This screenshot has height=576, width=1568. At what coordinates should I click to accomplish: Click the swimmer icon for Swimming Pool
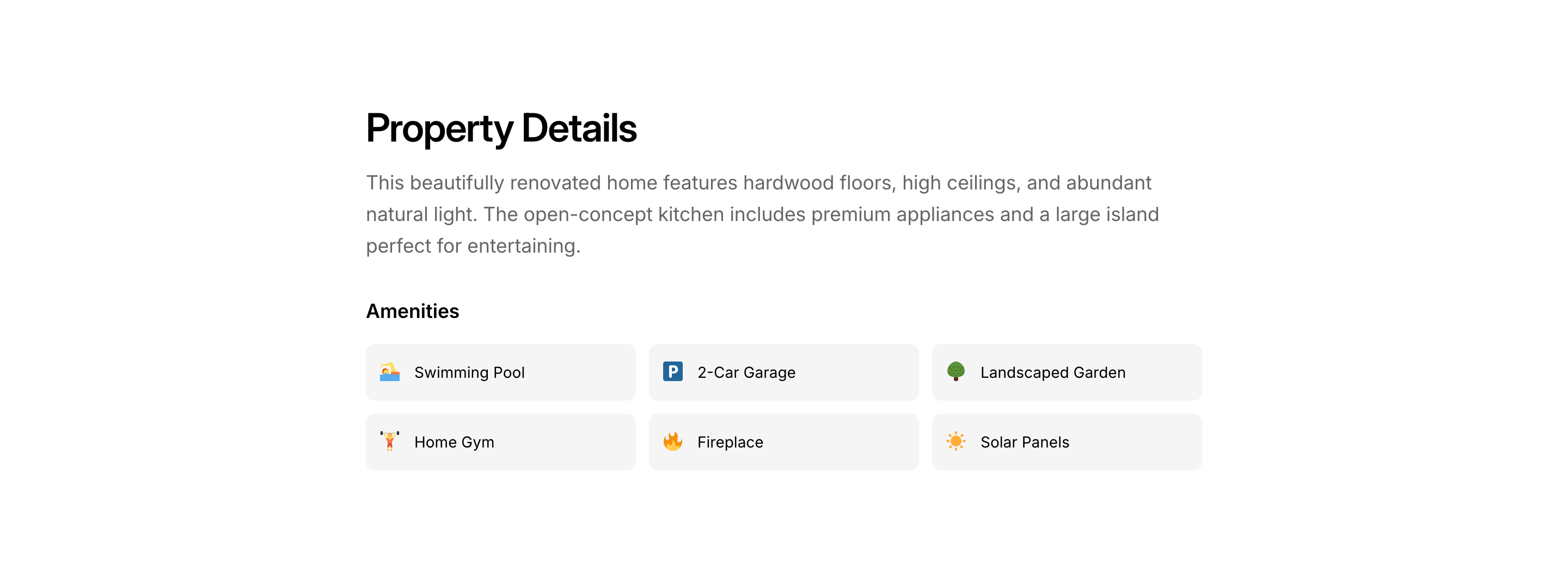click(390, 372)
